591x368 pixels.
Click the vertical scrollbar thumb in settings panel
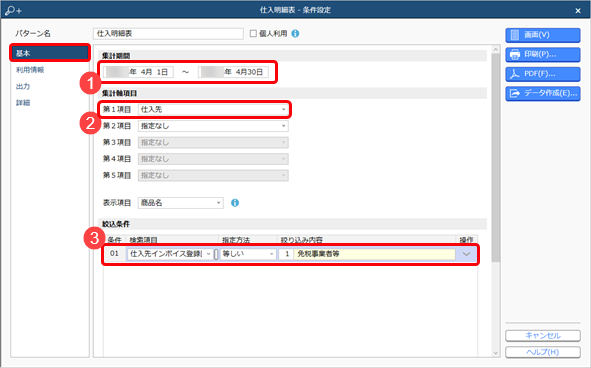496,158
